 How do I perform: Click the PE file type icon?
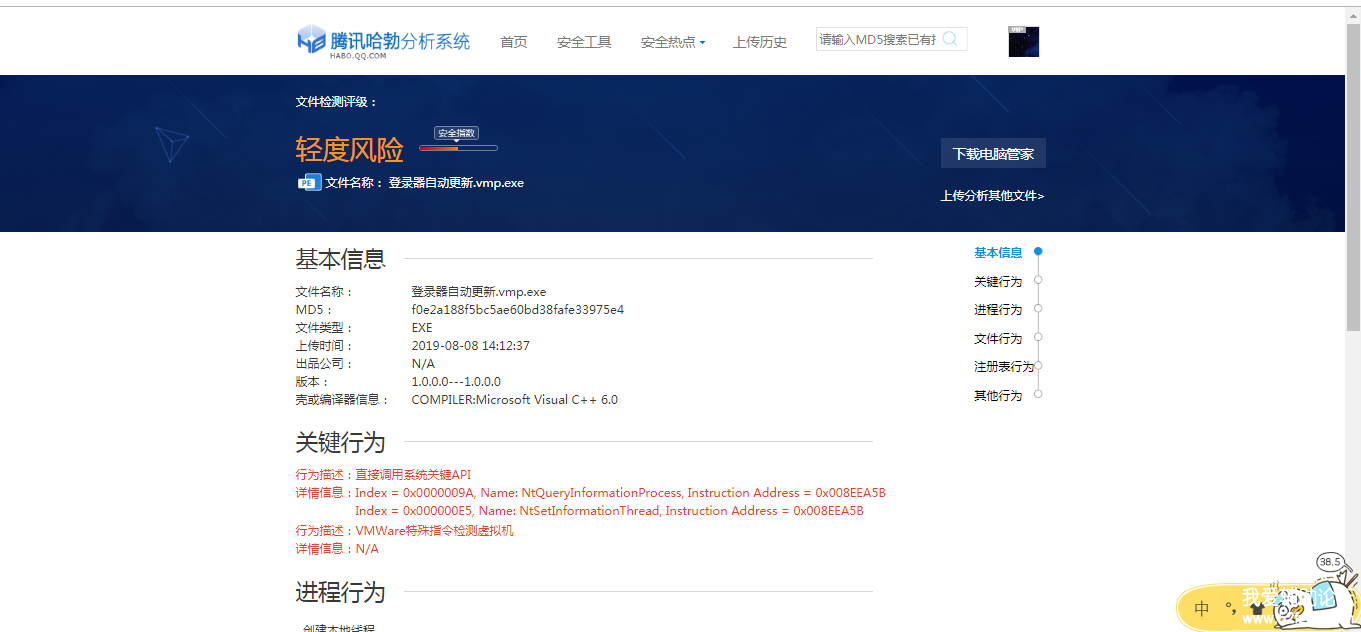pyautogui.click(x=309, y=182)
